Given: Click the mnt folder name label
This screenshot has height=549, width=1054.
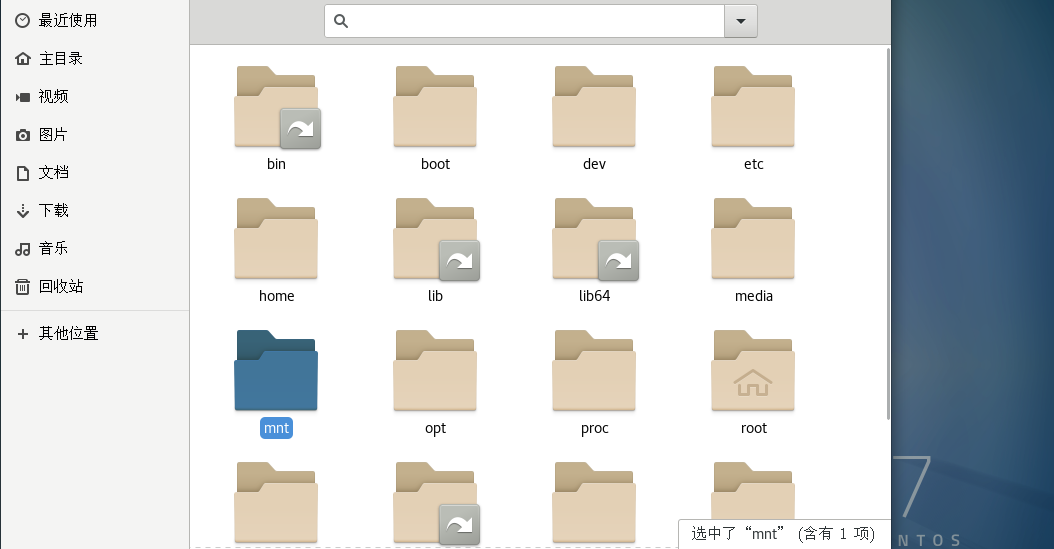Looking at the screenshot, I should tap(276, 428).
